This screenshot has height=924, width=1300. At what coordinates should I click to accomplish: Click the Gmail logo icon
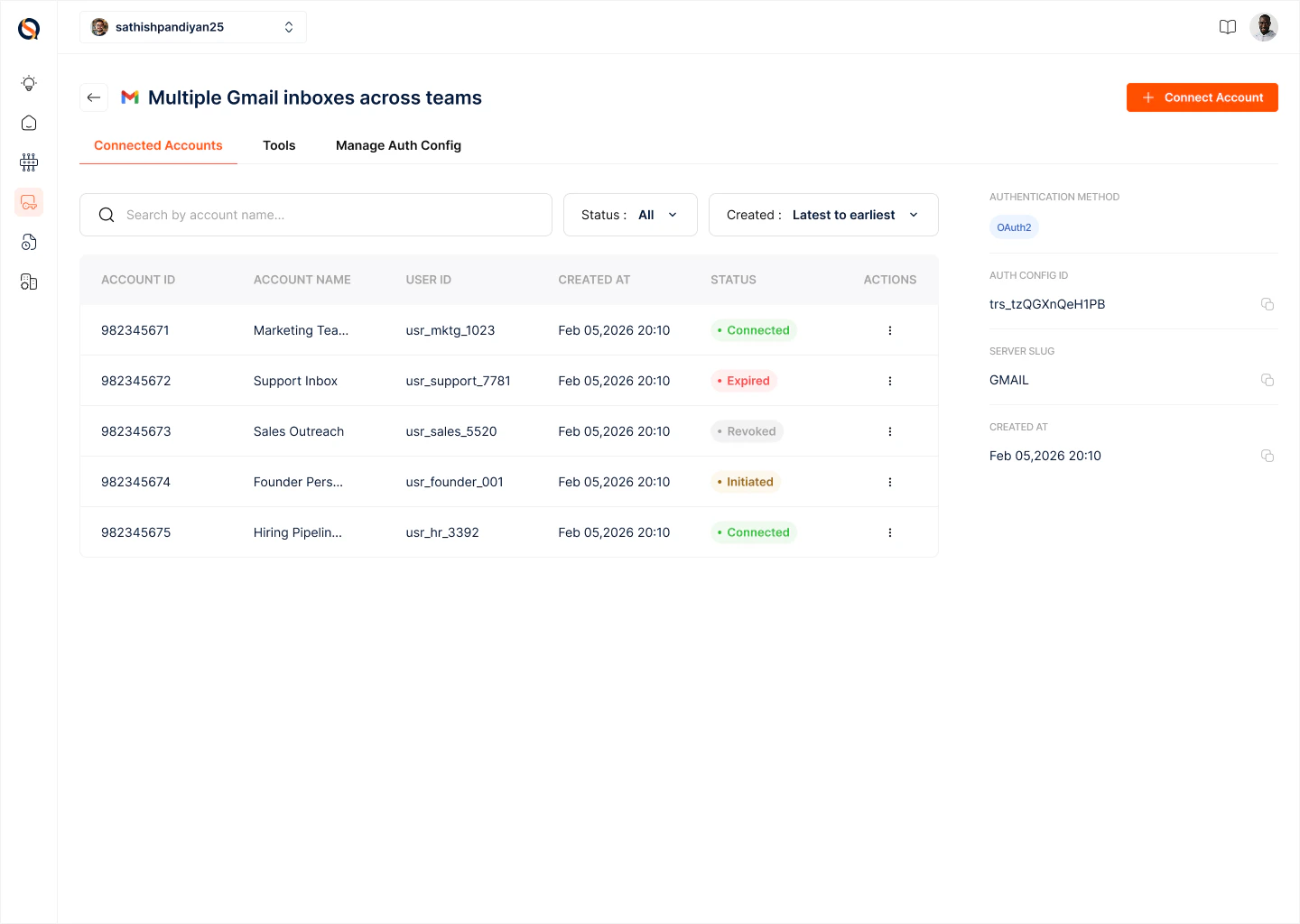click(130, 97)
